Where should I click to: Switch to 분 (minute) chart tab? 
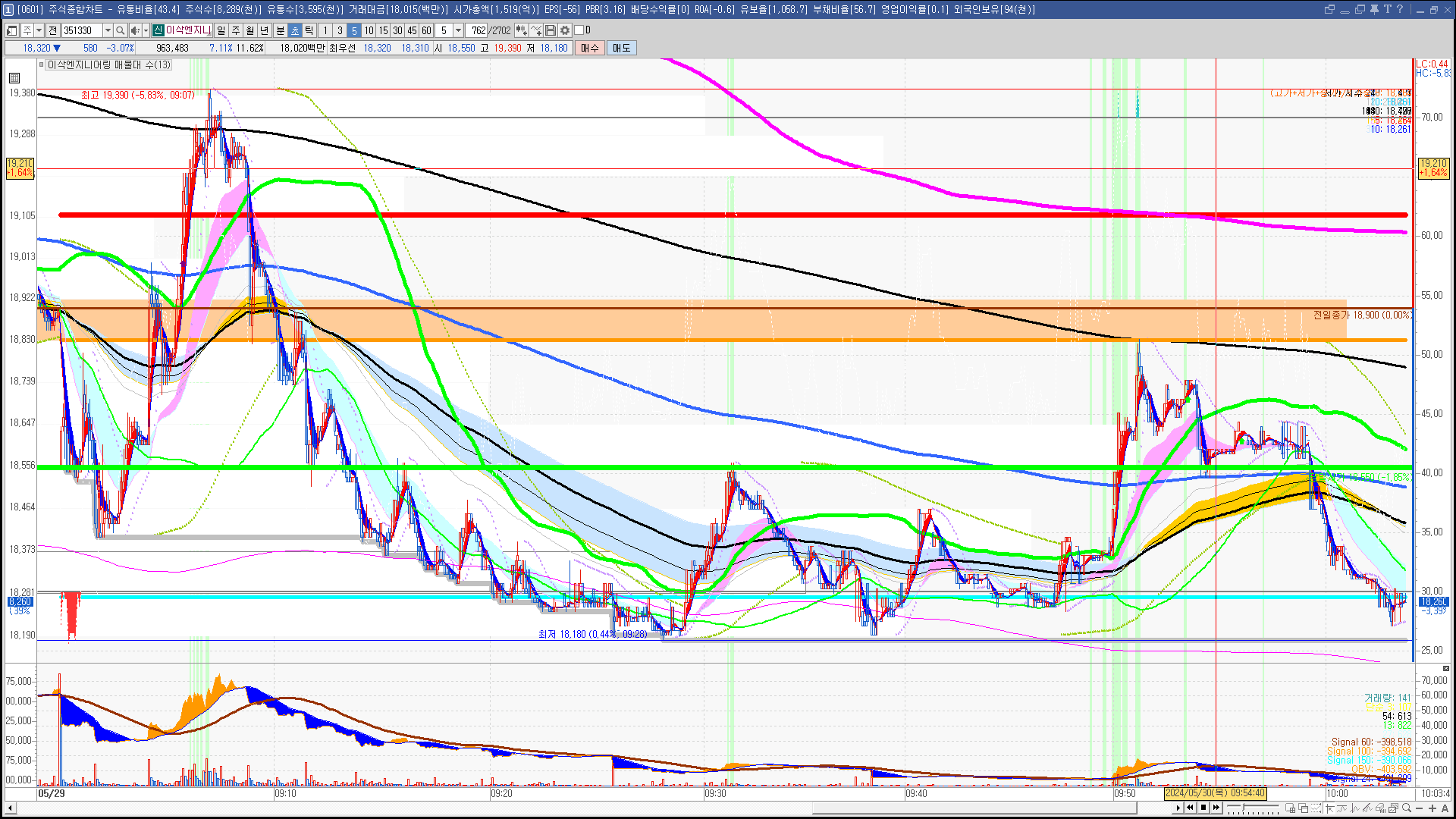pyautogui.click(x=280, y=30)
